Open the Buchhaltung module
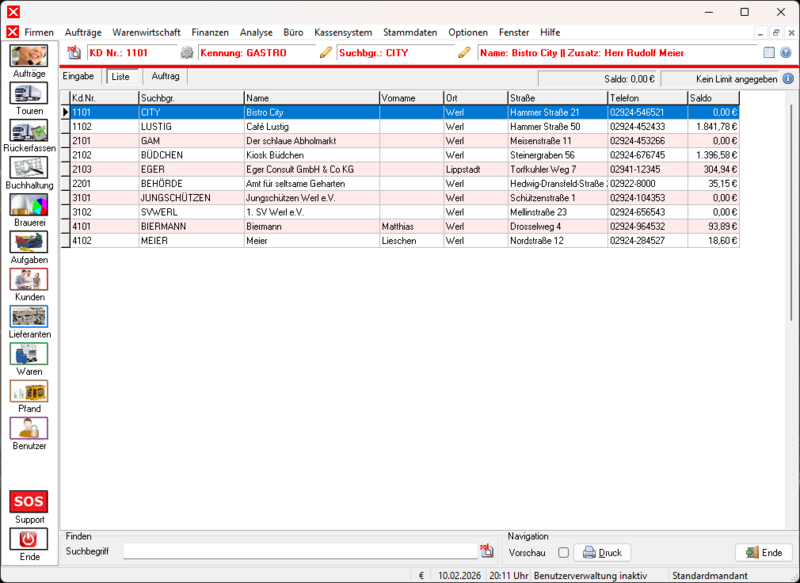Image resolution: width=800 pixels, height=583 pixels. click(x=28, y=168)
